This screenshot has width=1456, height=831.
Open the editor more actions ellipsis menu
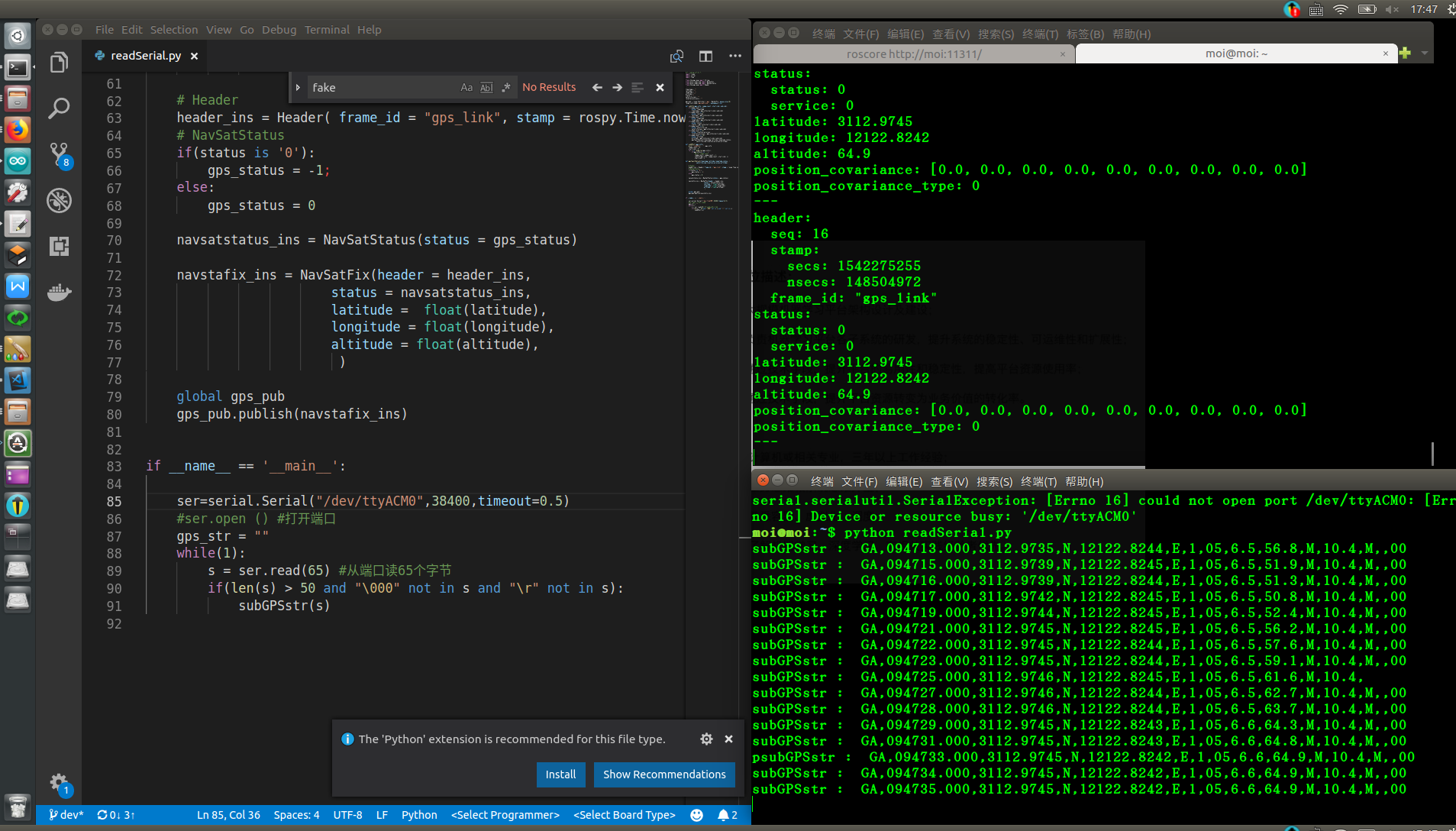pos(734,57)
